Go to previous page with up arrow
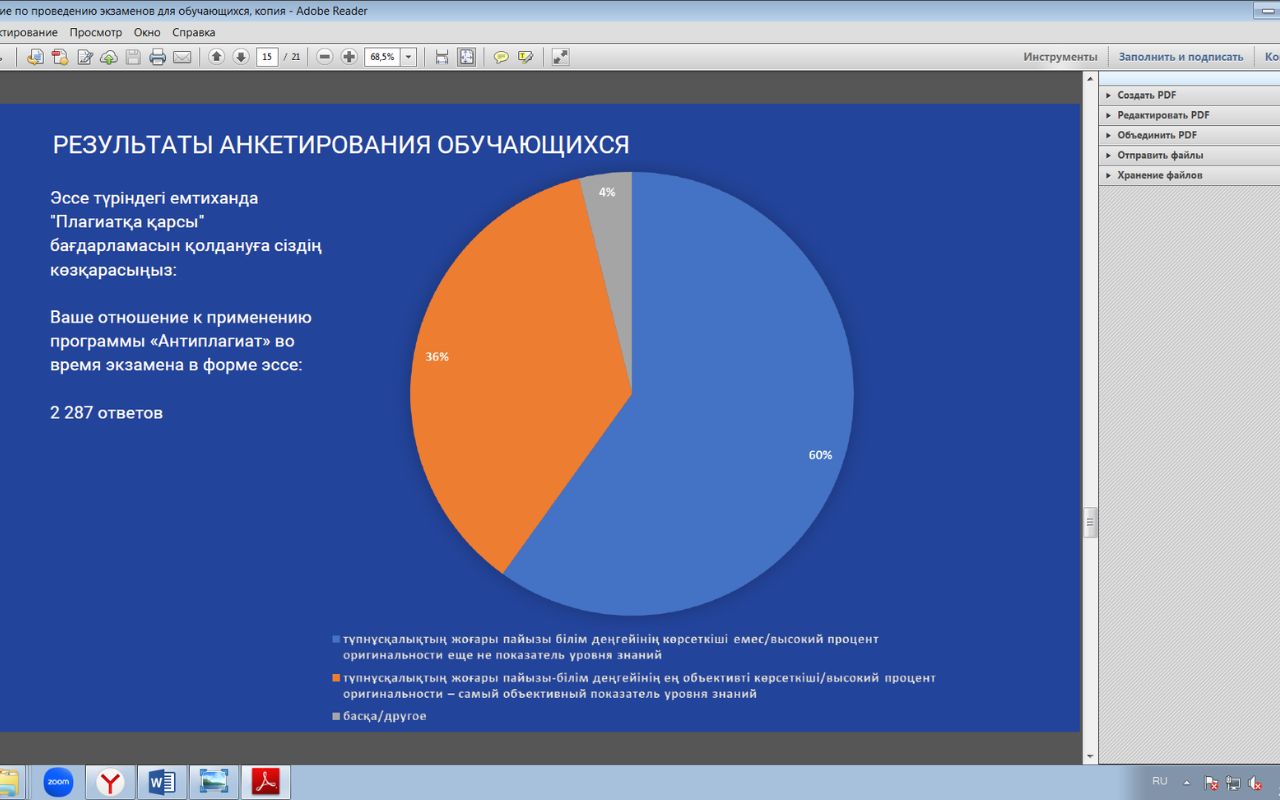This screenshot has height=800, width=1280. tap(216, 57)
